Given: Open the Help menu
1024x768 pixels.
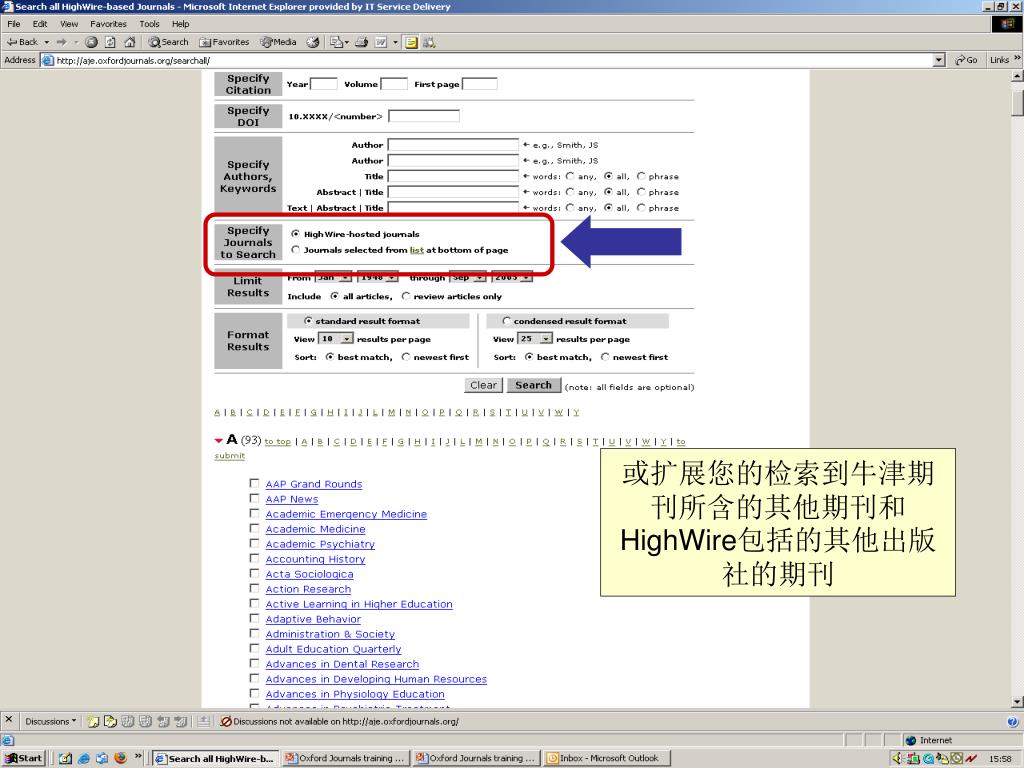Looking at the screenshot, I should [x=180, y=24].
